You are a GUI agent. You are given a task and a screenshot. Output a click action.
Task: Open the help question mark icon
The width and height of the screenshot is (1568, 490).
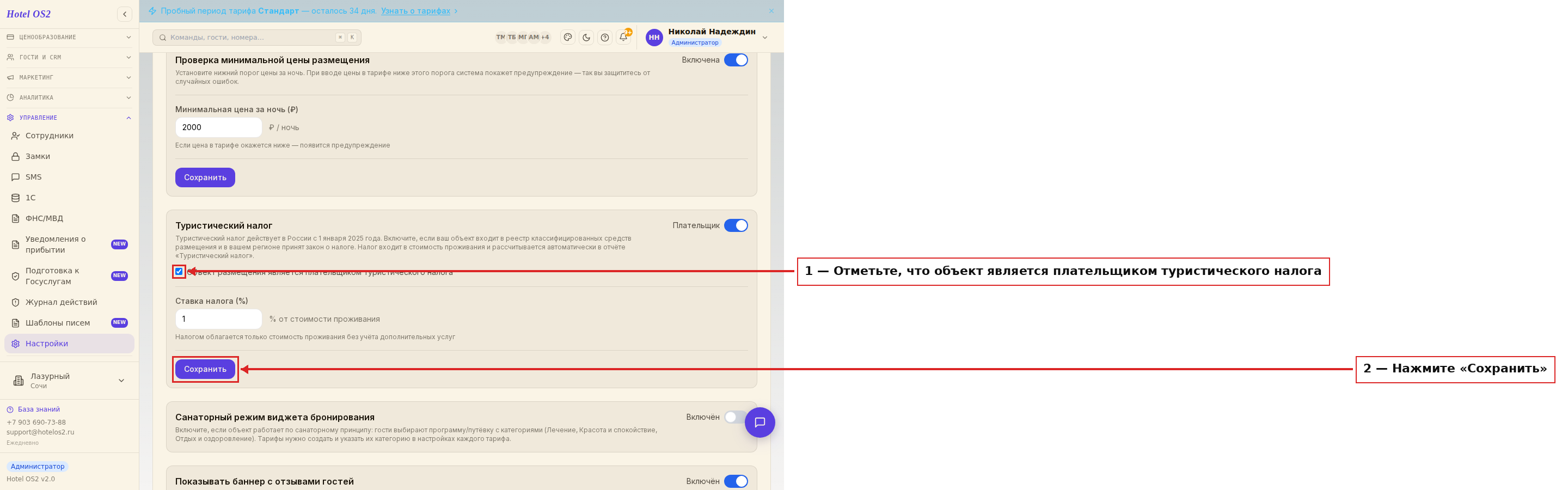pyautogui.click(x=604, y=37)
